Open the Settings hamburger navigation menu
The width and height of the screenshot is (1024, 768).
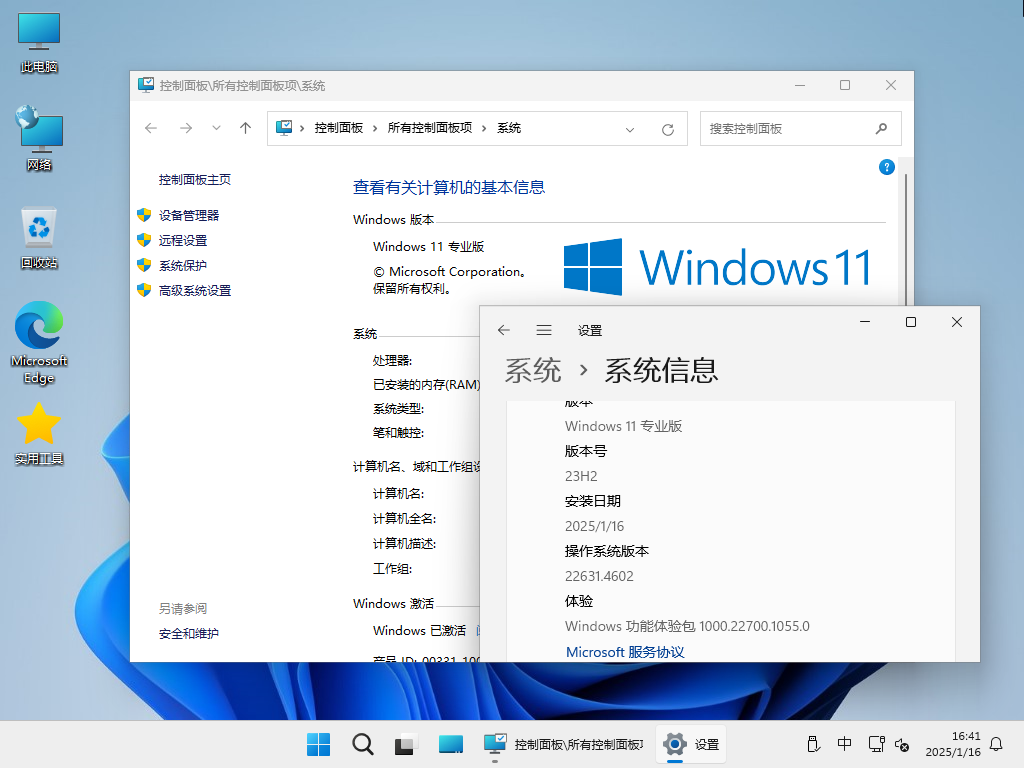click(x=544, y=330)
